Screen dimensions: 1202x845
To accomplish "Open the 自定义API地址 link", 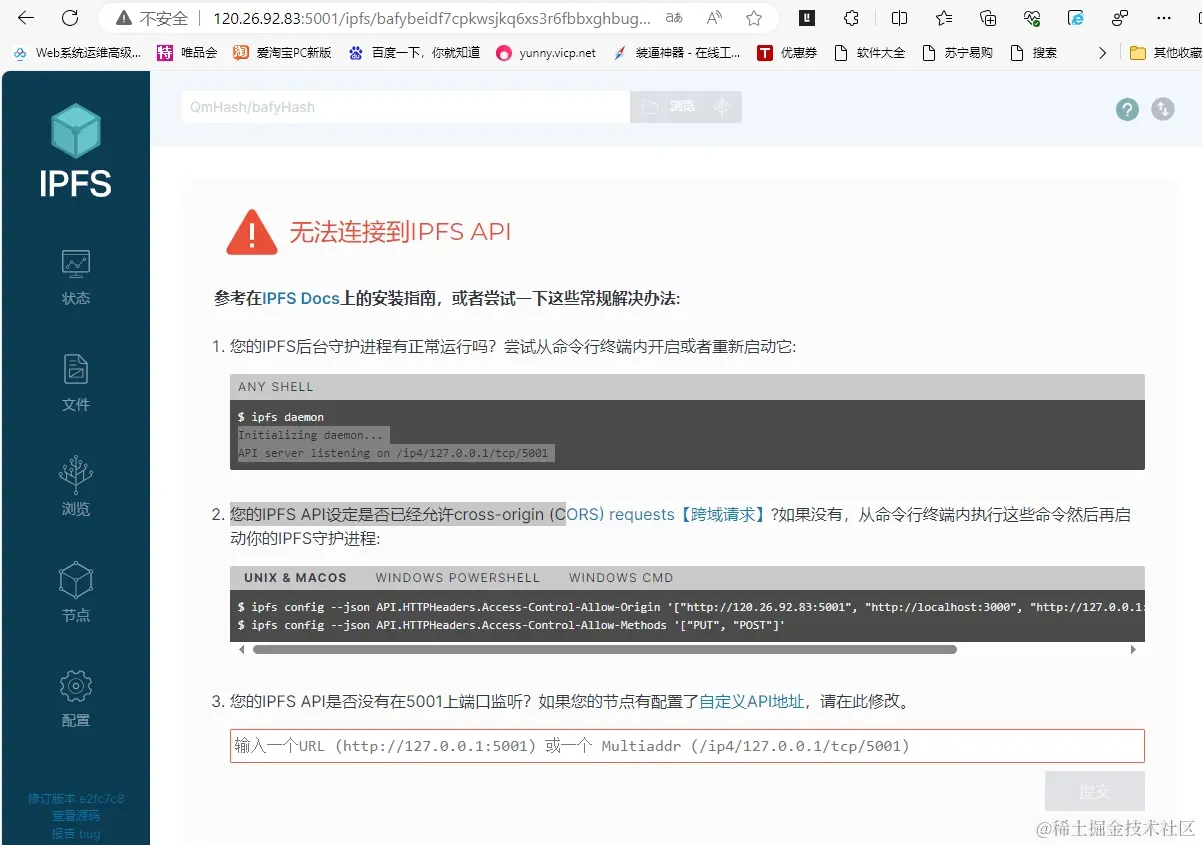I will pyautogui.click(x=751, y=702).
